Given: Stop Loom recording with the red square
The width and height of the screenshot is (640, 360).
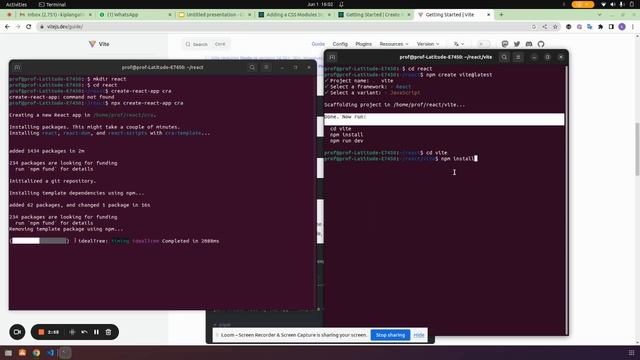Looking at the screenshot, I should (x=41, y=332).
